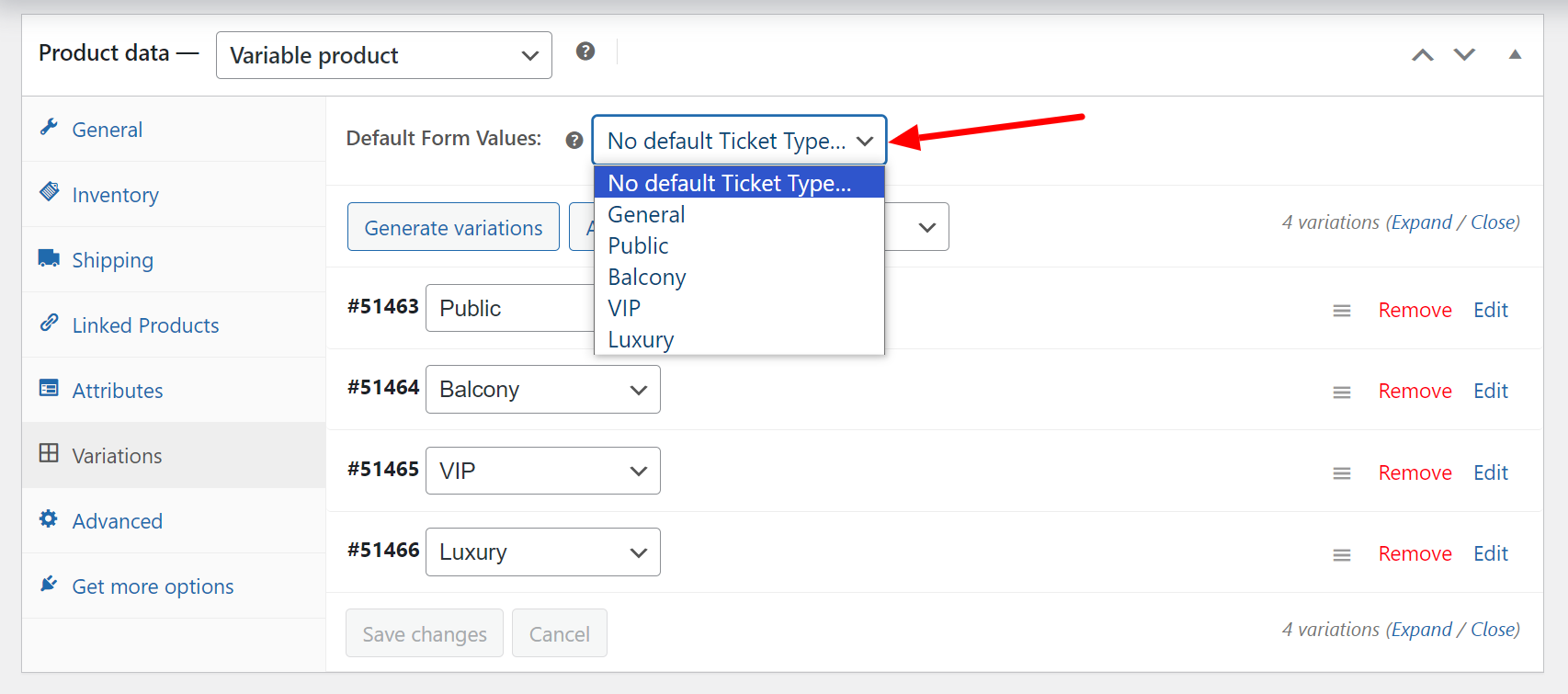Screen dimensions: 1568x694
Task: Edit variation #51463
Action: 1491,311
